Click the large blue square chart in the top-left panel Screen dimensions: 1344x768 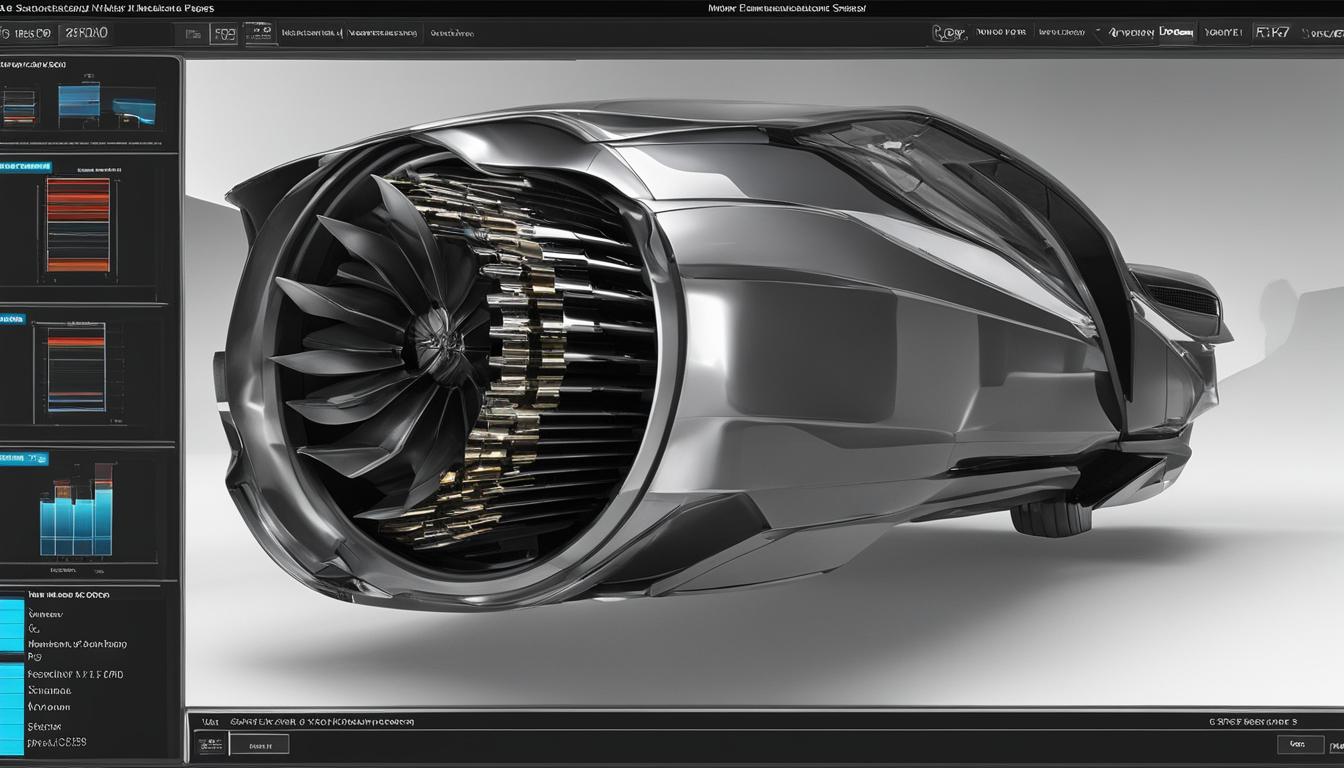coord(79,105)
